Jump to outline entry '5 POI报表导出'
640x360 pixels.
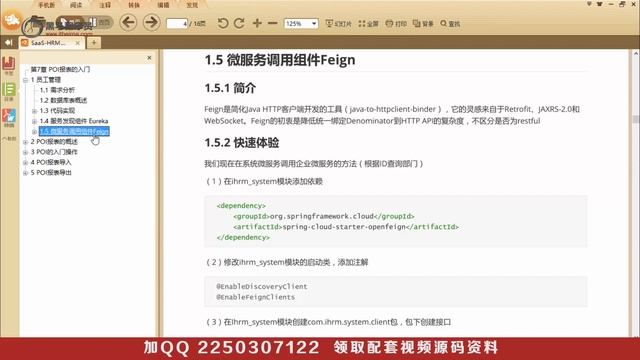tap(51, 173)
